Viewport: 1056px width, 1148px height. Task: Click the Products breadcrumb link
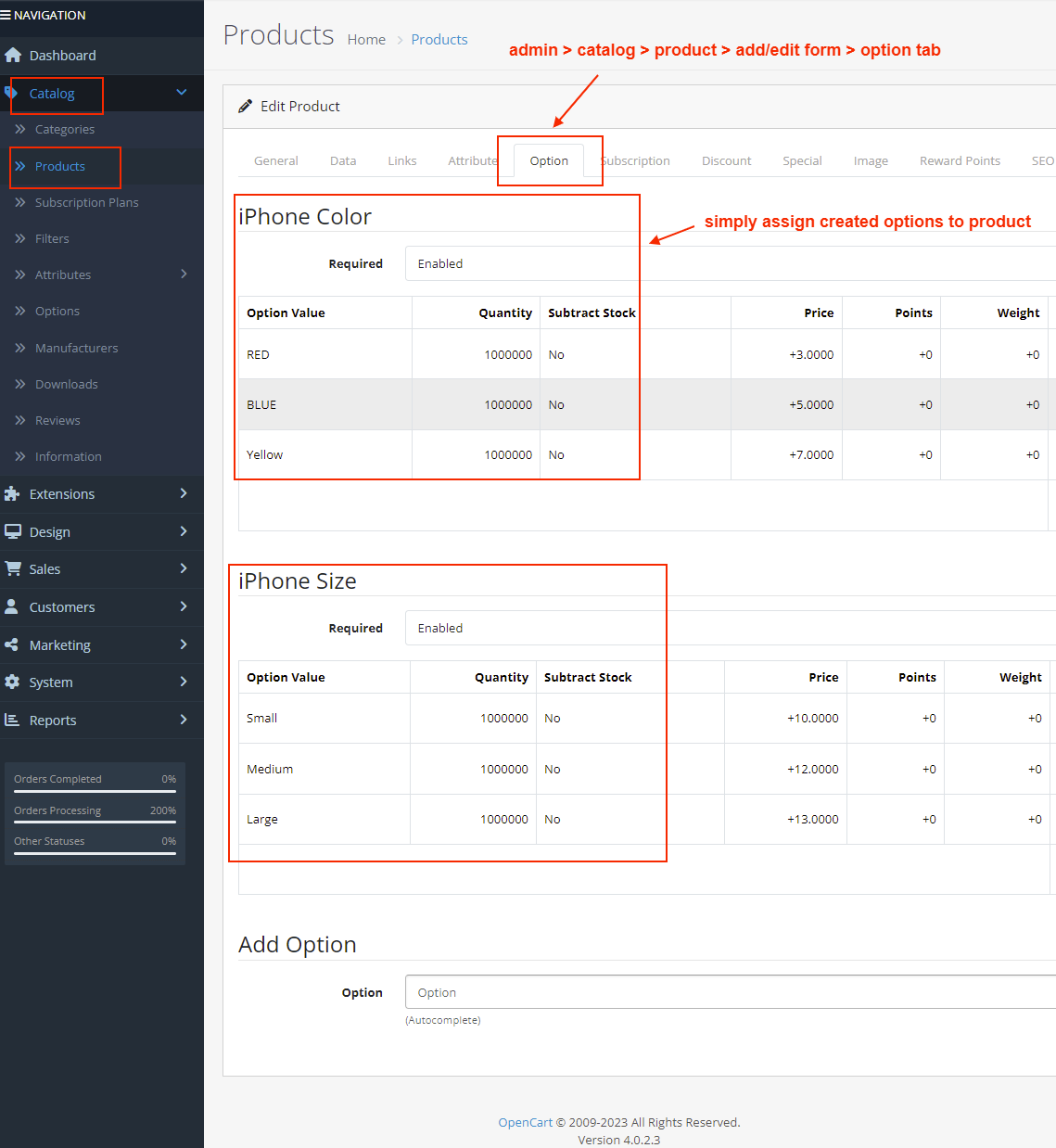point(439,40)
